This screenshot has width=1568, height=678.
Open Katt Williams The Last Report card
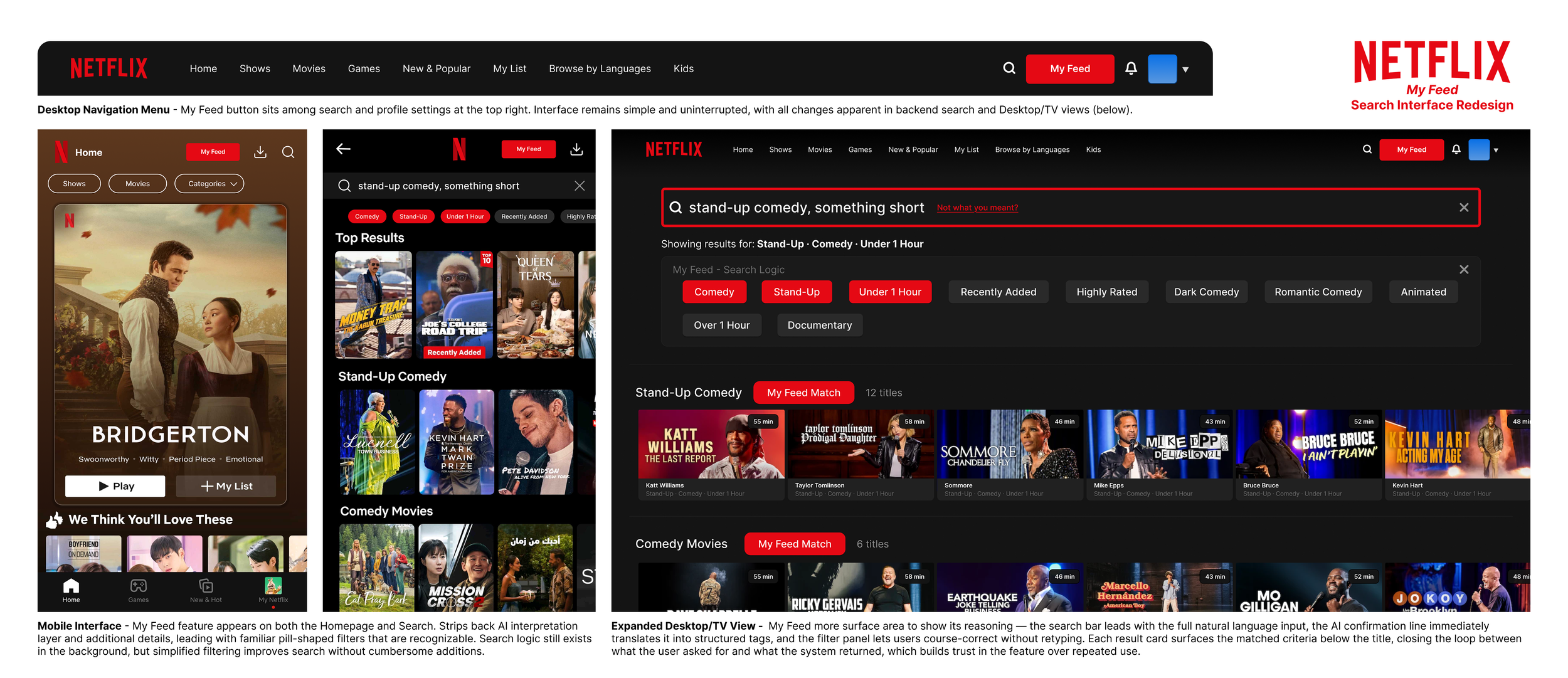coord(711,455)
